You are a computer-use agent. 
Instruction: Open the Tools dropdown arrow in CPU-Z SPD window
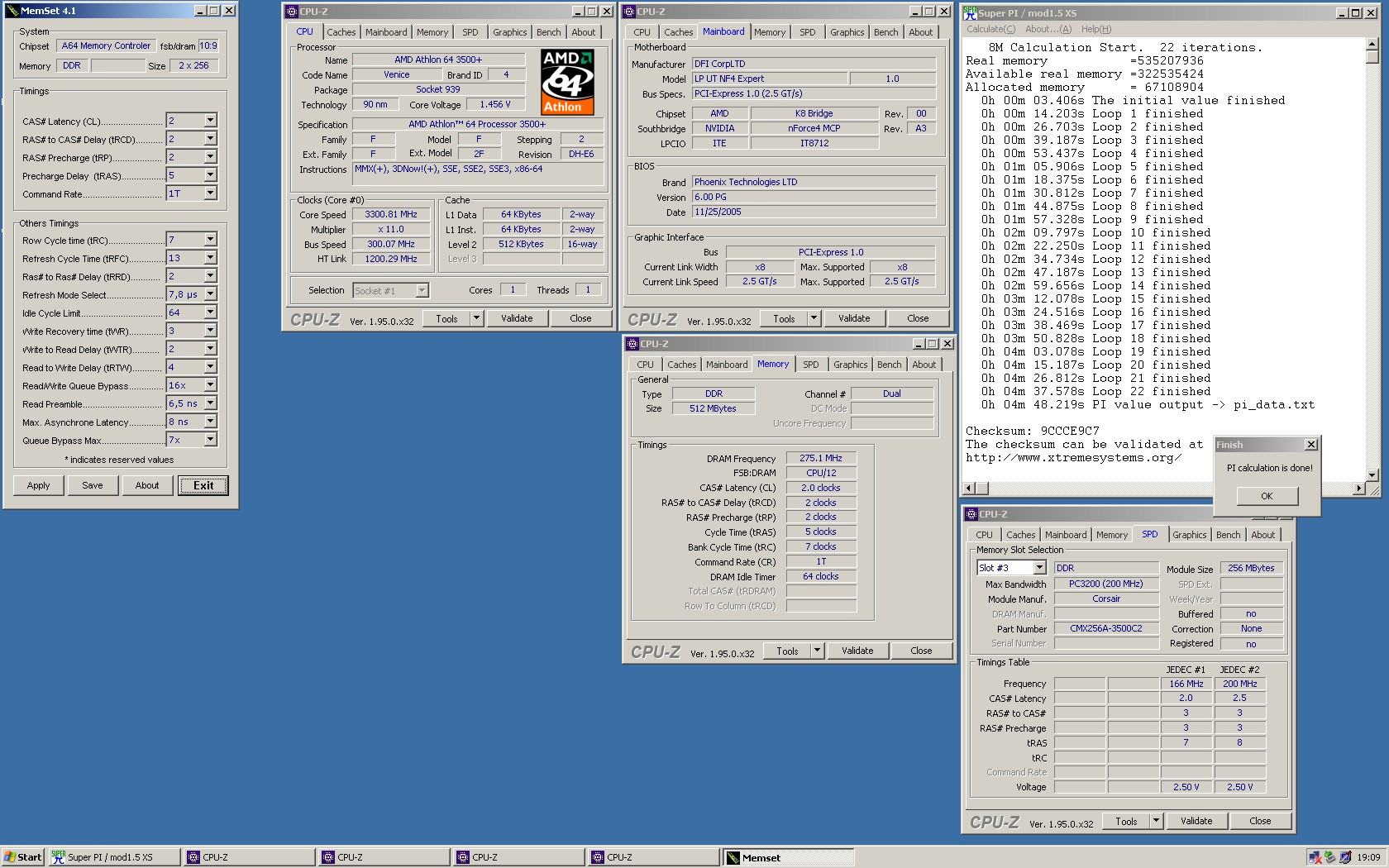coord(1156,821)
